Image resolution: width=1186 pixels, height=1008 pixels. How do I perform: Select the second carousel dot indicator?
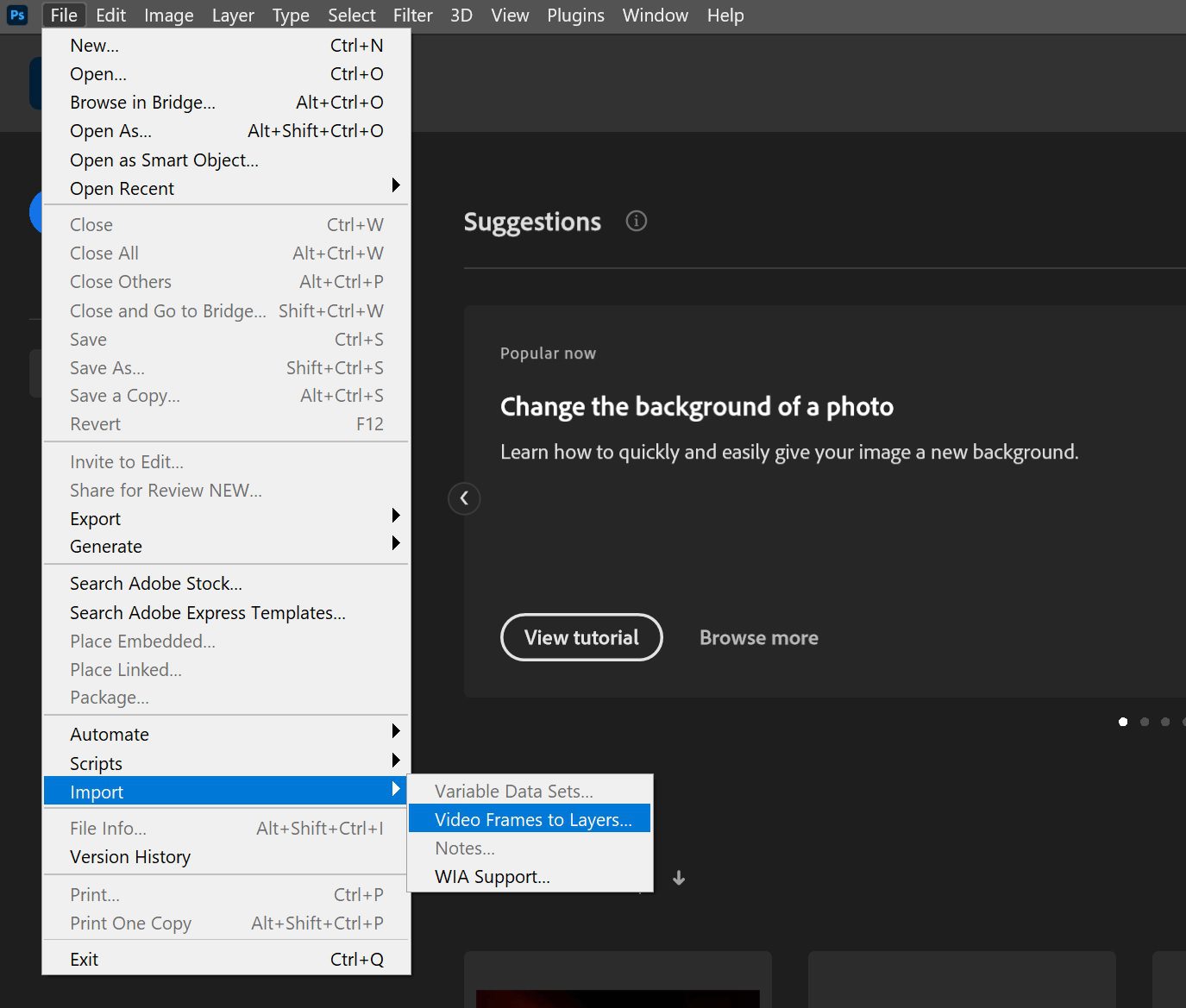[x=1145, y=722]
